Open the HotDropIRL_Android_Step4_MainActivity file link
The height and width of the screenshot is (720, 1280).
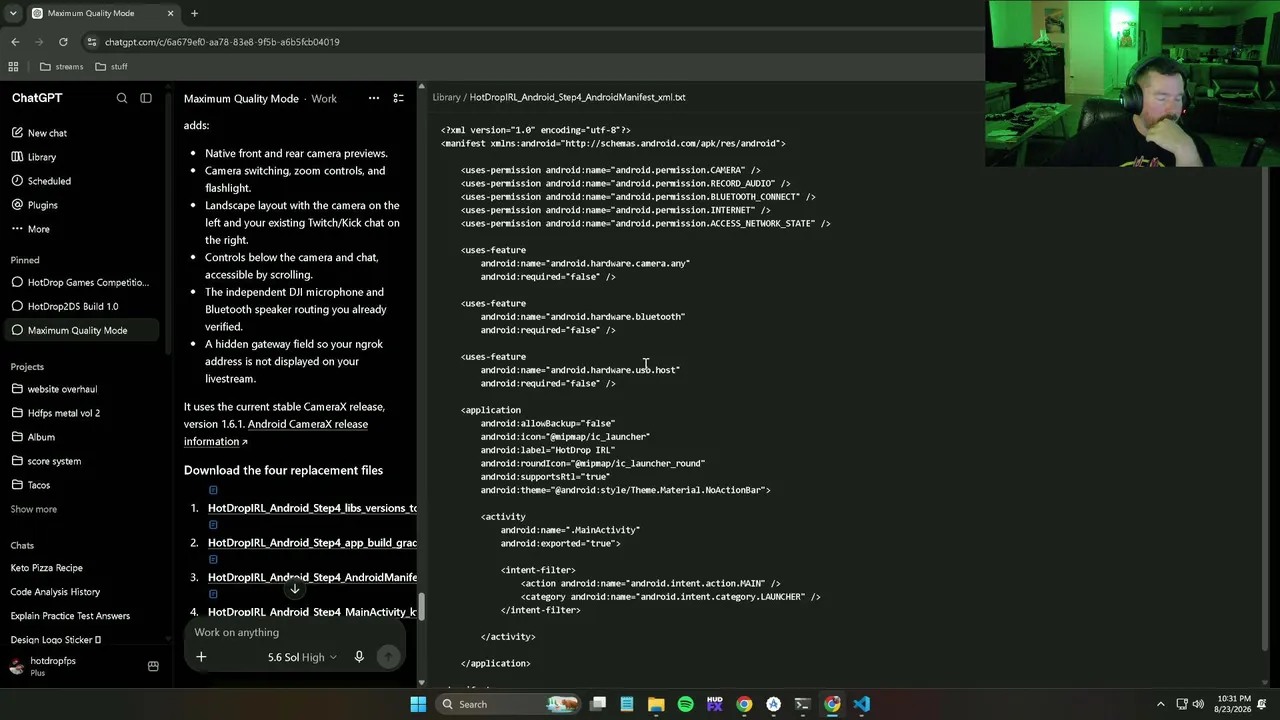312,612
